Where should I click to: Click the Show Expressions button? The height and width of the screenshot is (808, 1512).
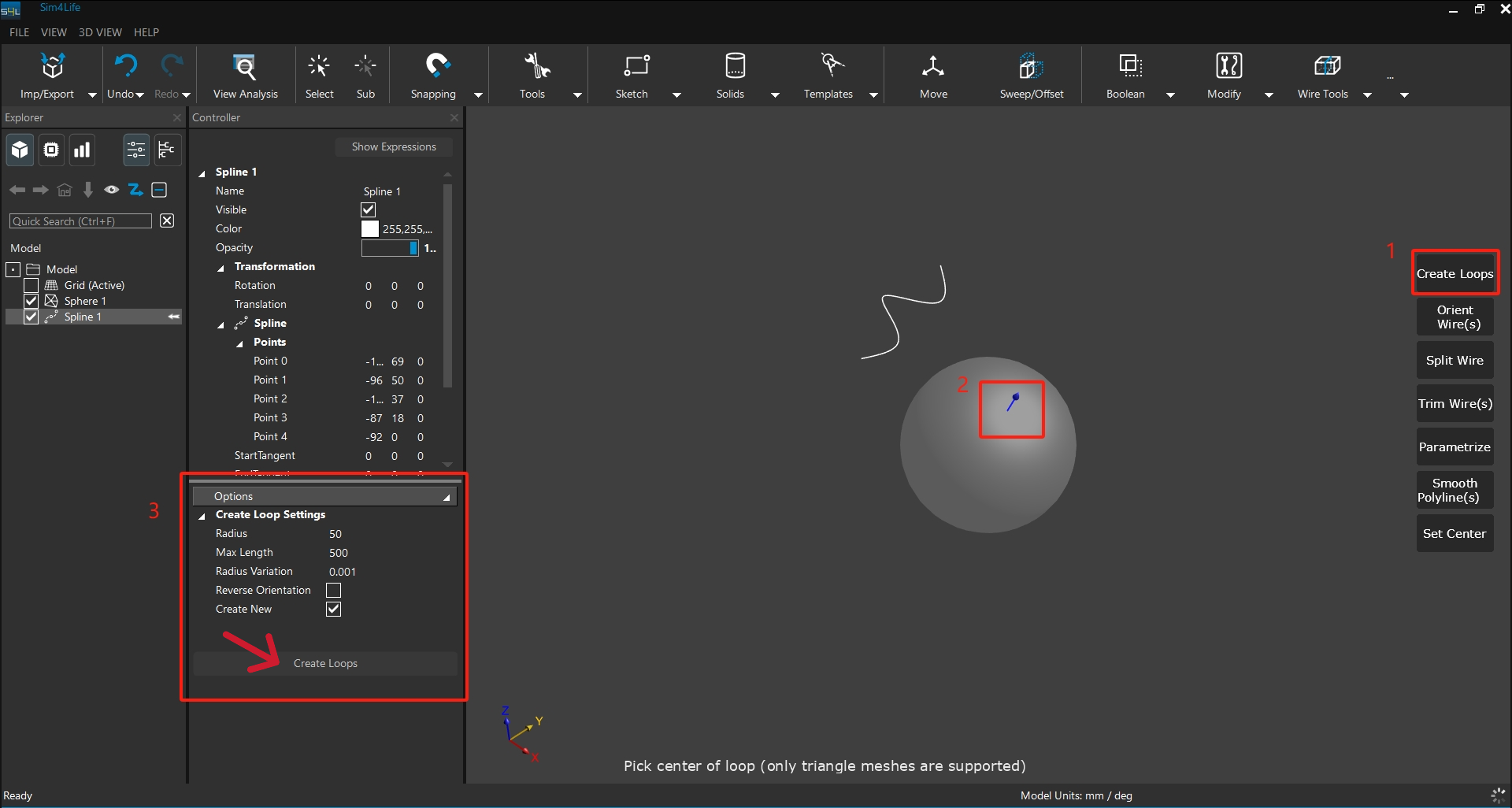(x=394, y=147)
